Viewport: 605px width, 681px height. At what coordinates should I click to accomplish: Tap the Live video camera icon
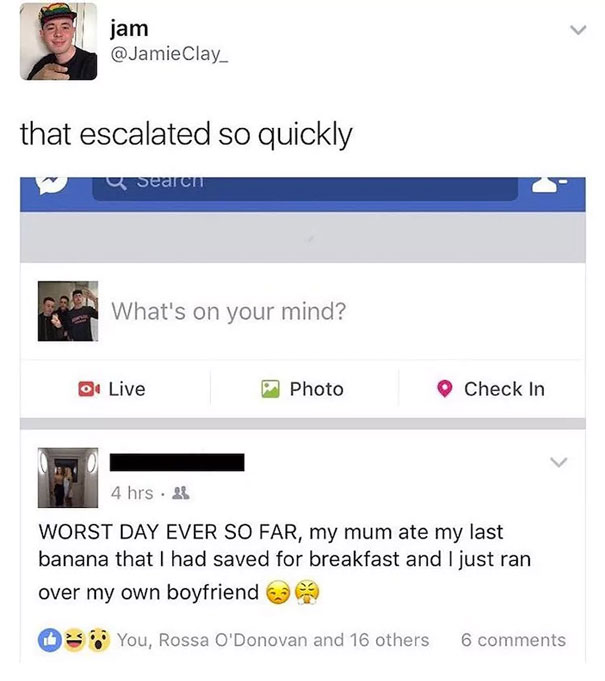click(x=89, y=389)
